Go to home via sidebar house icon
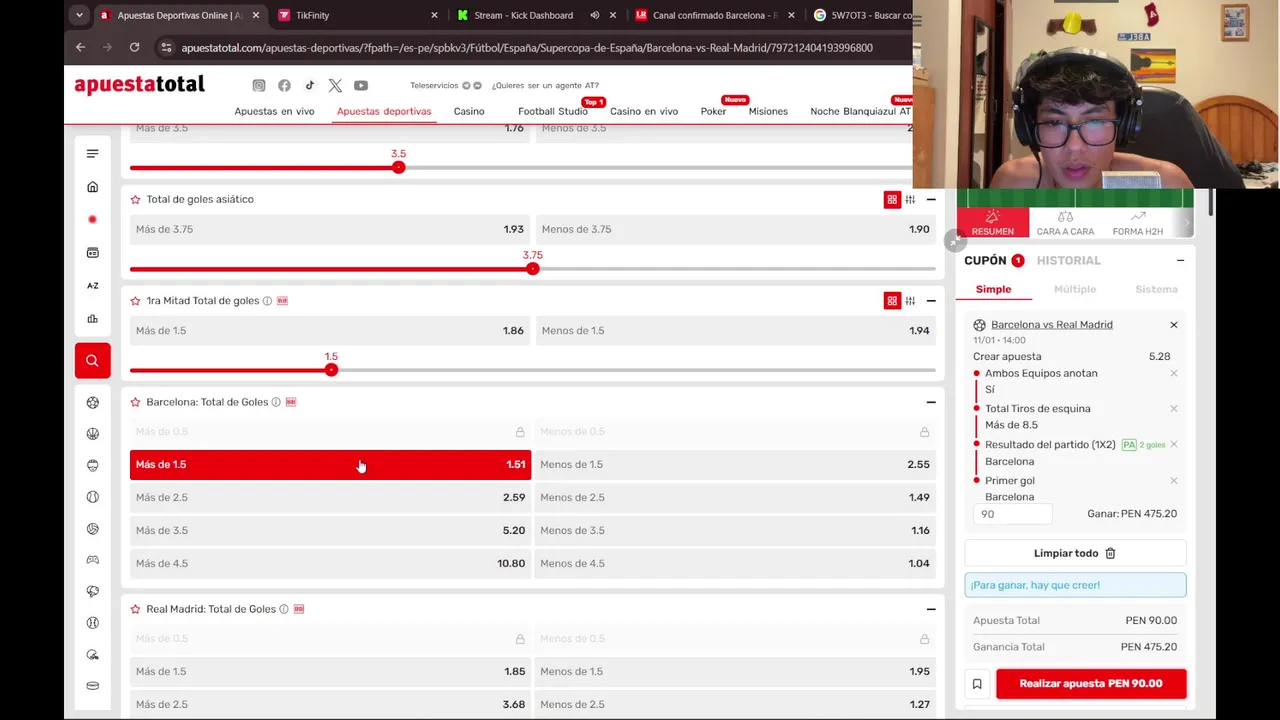Screen dimensions: 1280x720 point(92,187)
